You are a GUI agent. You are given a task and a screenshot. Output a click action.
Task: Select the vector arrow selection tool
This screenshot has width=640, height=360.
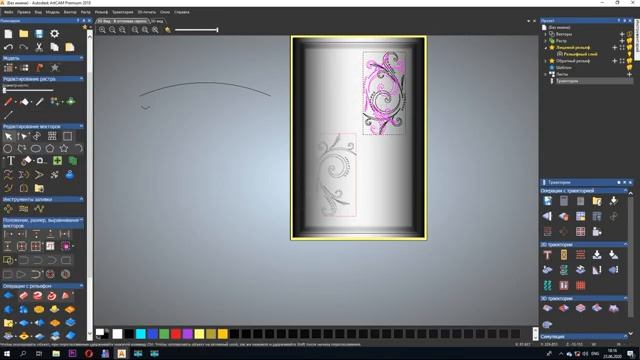click(8, 136)
